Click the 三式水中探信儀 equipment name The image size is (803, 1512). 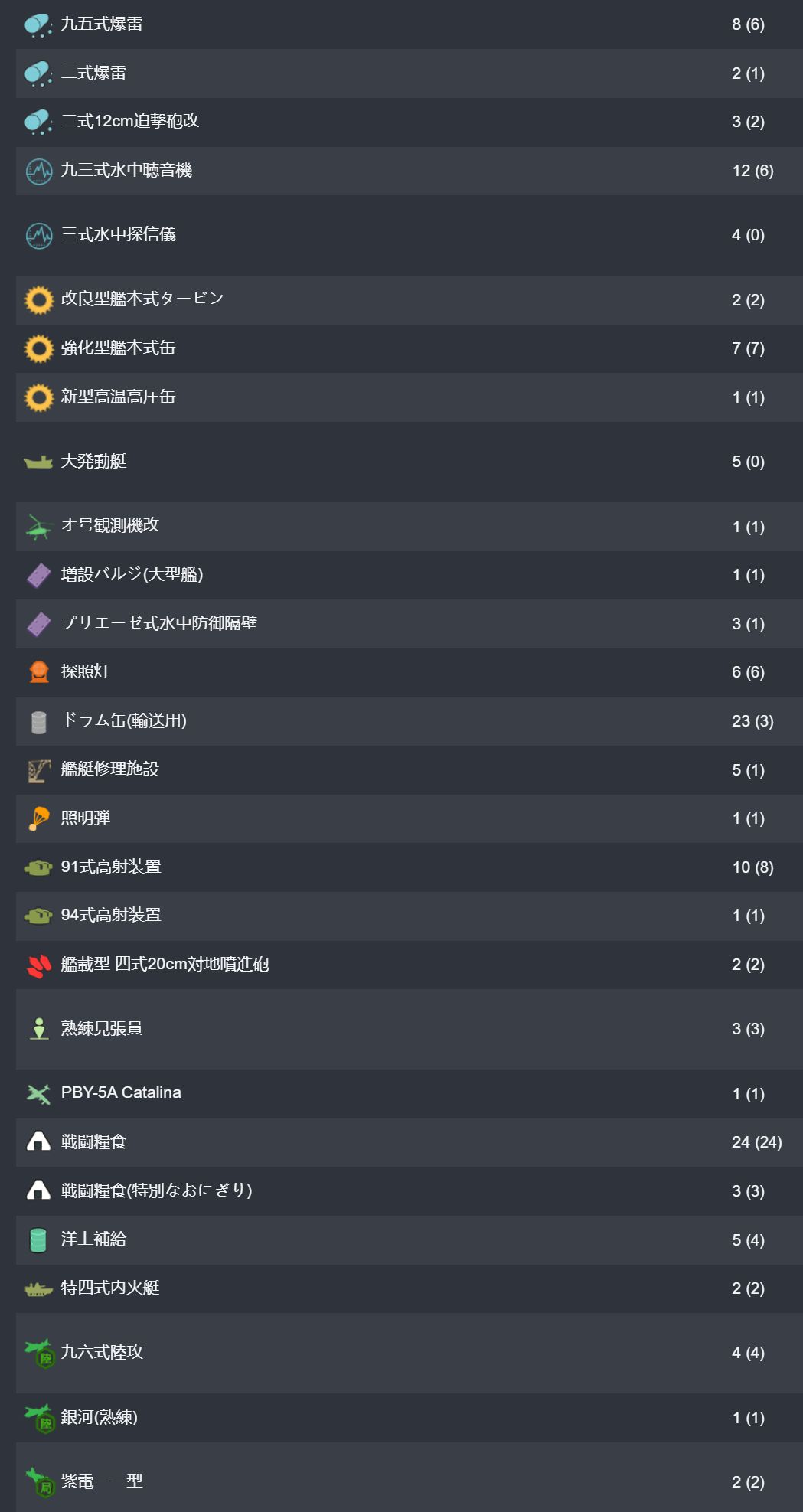click(x=119, y=234)
